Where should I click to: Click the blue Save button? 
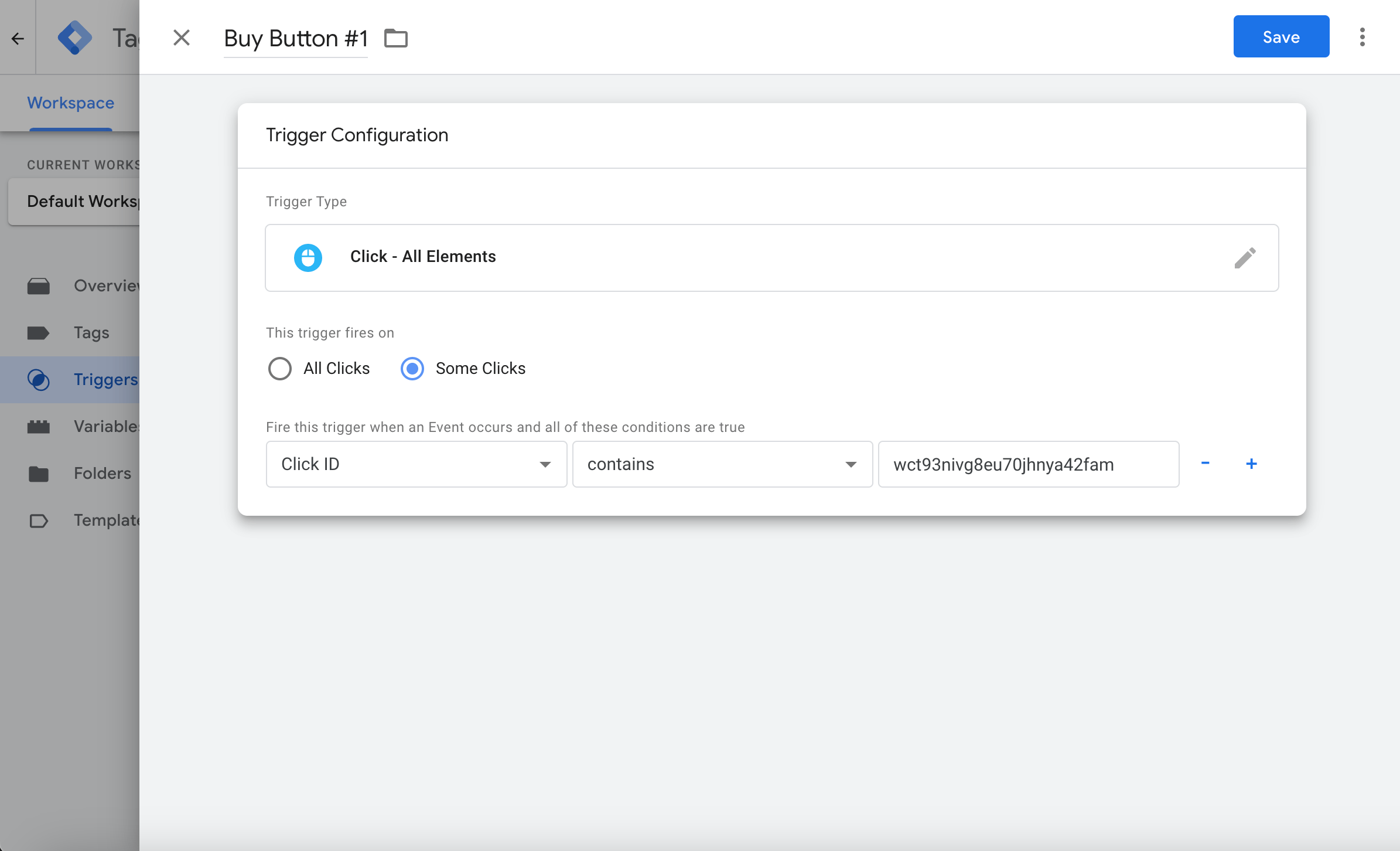(x=1281, y=37)
